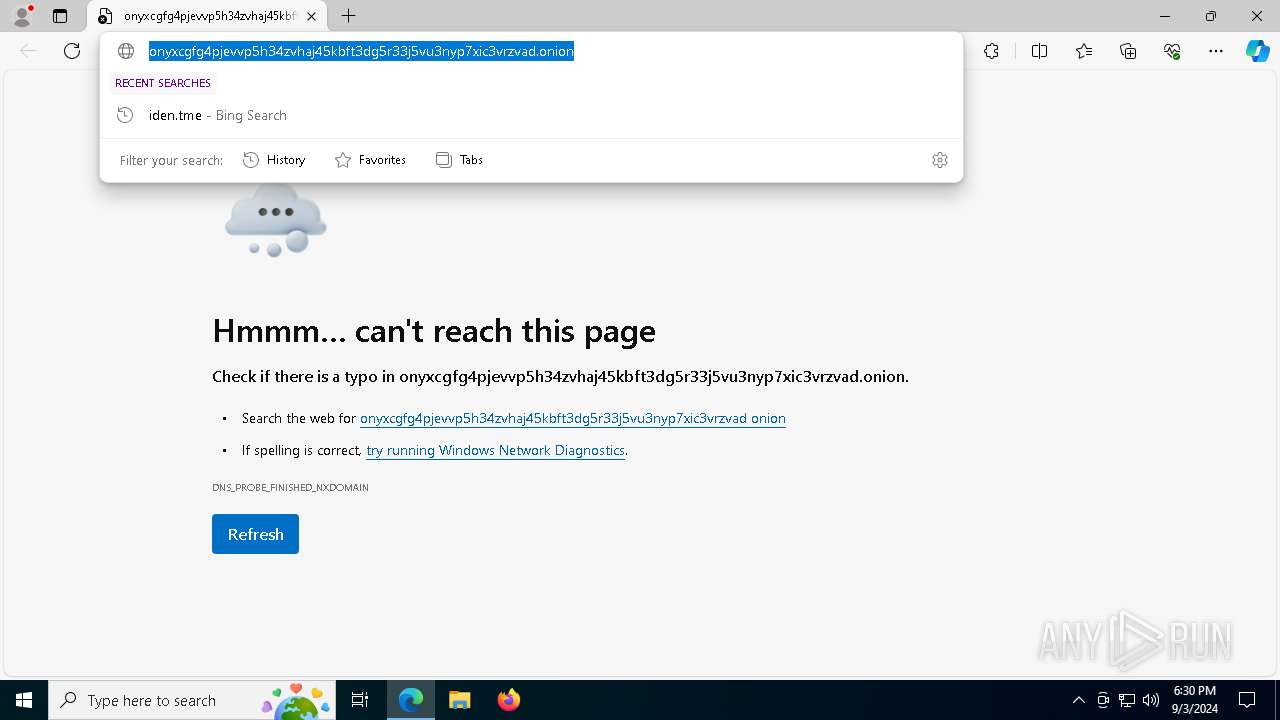Filter search by Tabs
The height and width of the screenshot is (720, 1280).
[x=459, y=160]
